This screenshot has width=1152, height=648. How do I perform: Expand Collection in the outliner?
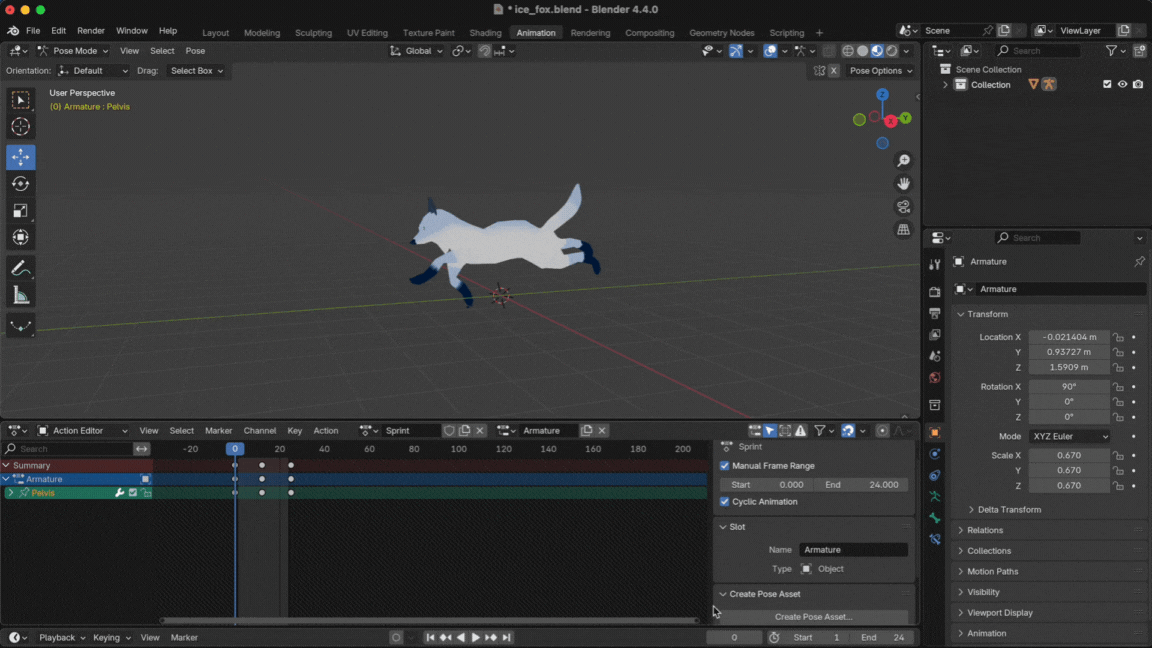946,84
